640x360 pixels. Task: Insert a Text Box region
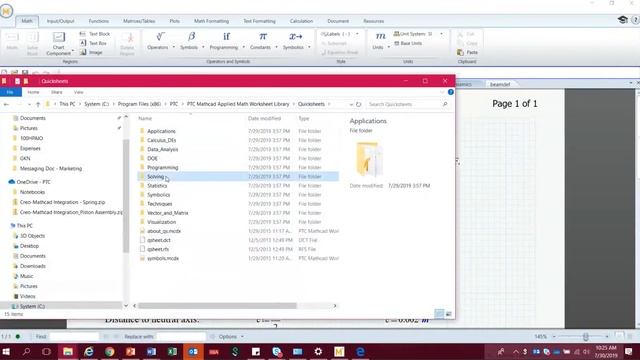(93, 43)
